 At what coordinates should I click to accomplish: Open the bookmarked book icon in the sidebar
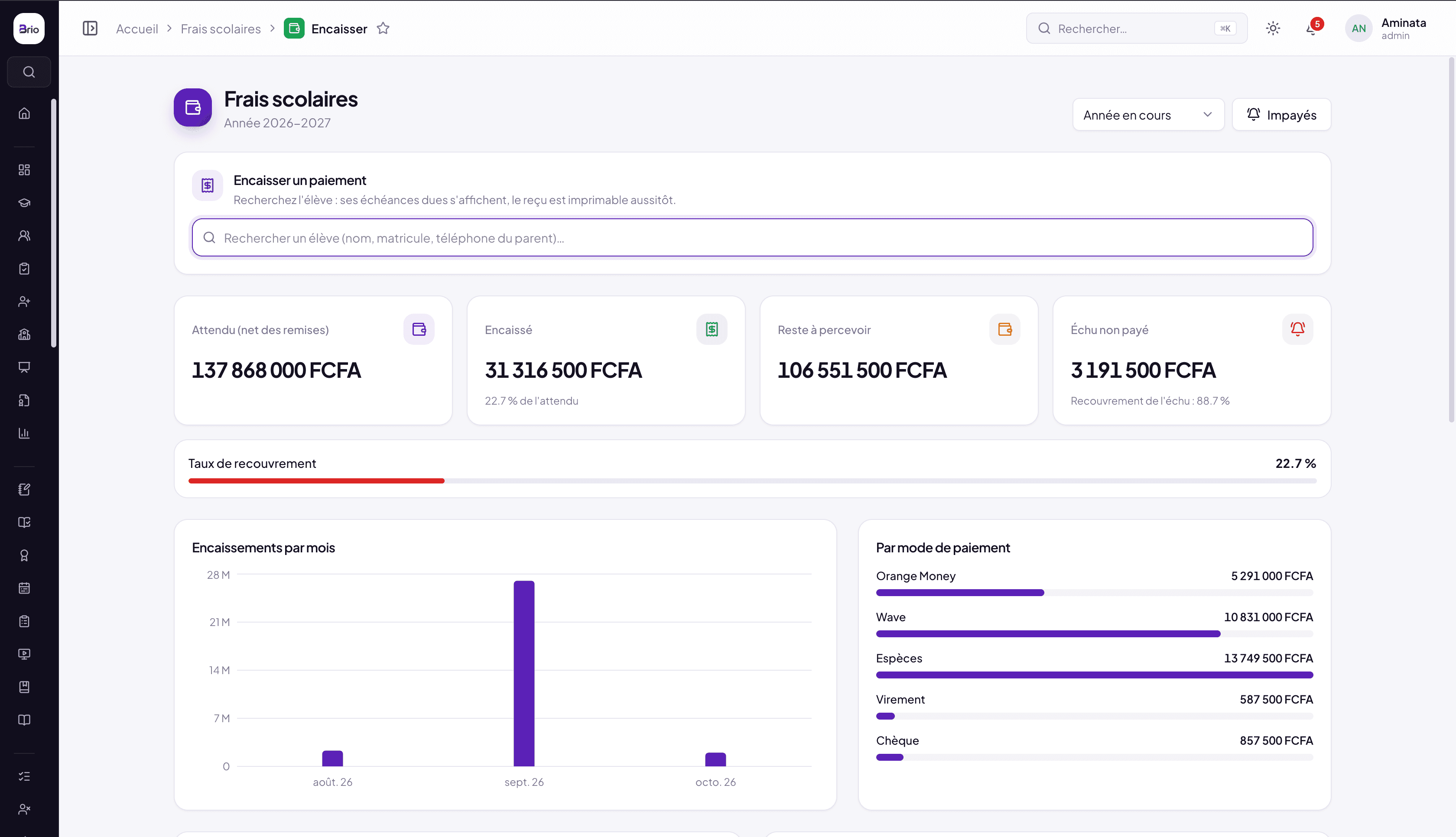(24, 687)
